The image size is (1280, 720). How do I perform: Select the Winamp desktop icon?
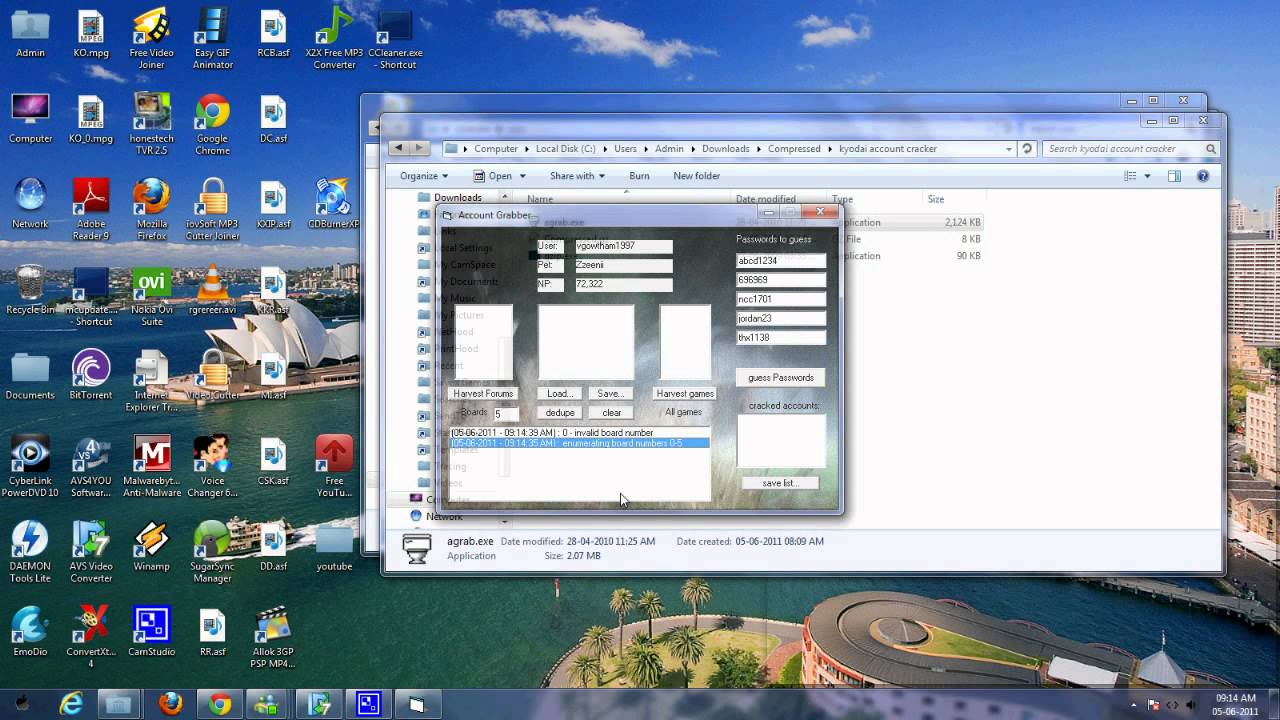pyautogui.click(x=151, y=547)
